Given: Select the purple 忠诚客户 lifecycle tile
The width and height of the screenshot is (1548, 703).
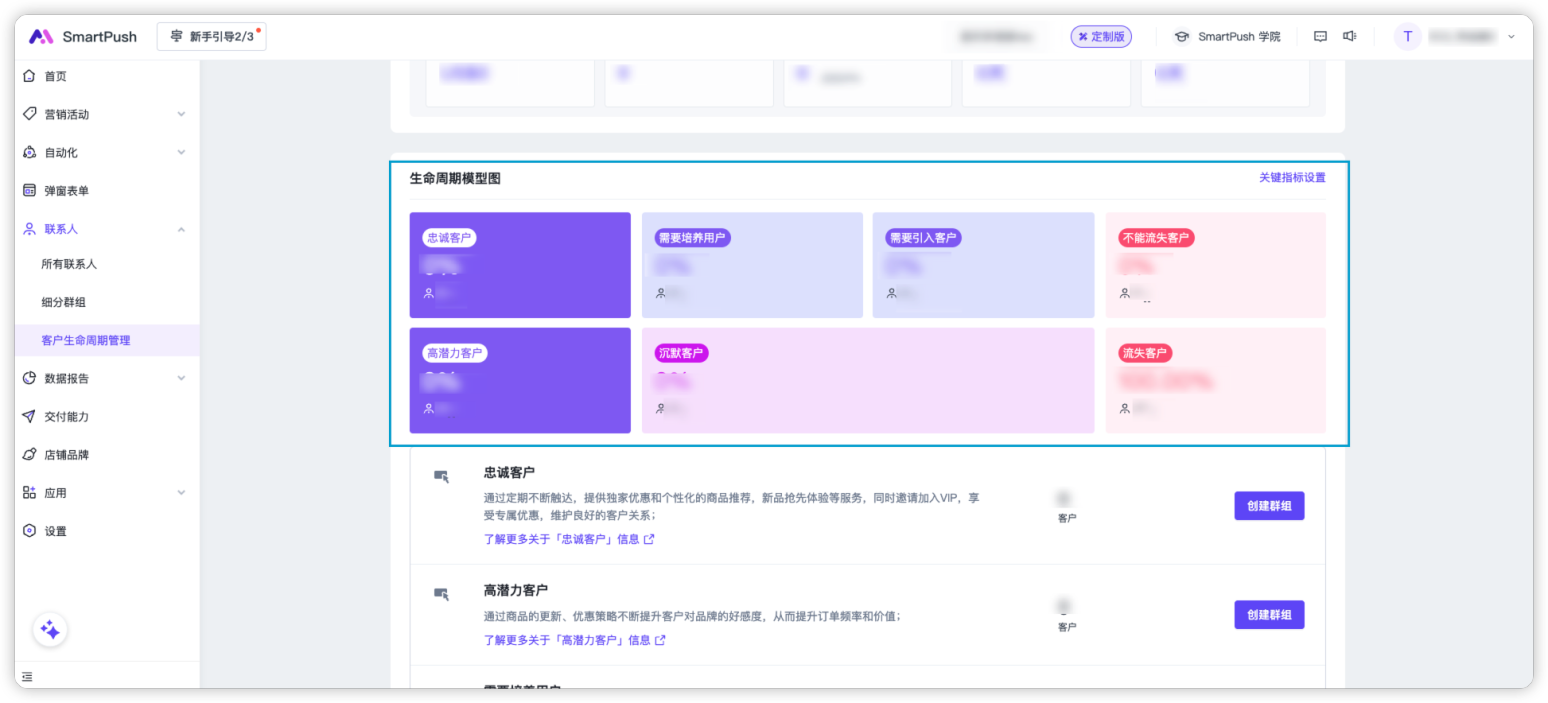Looking at the screenshot, I should point(520,265).
